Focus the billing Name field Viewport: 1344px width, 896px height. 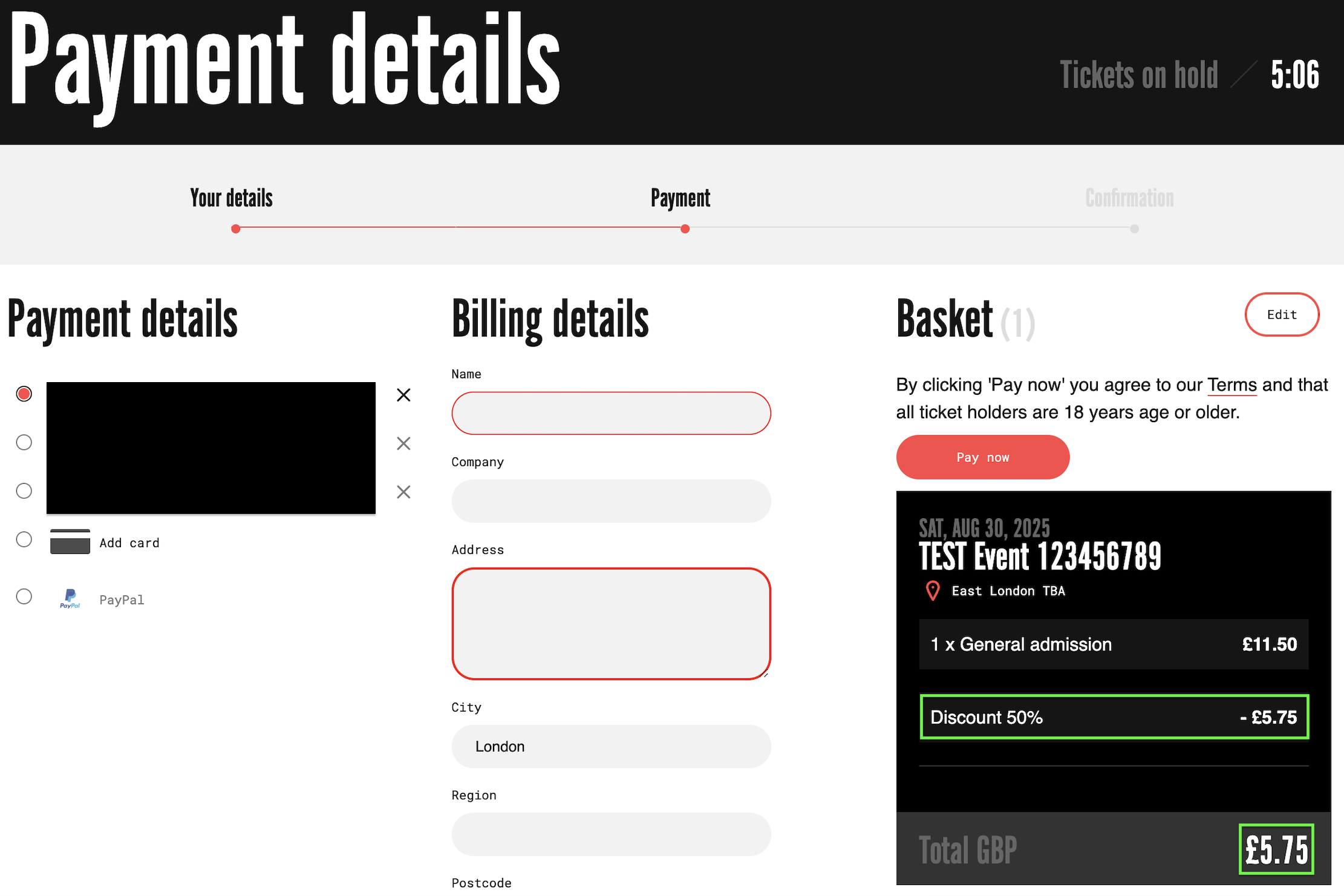tap(611, 413)
